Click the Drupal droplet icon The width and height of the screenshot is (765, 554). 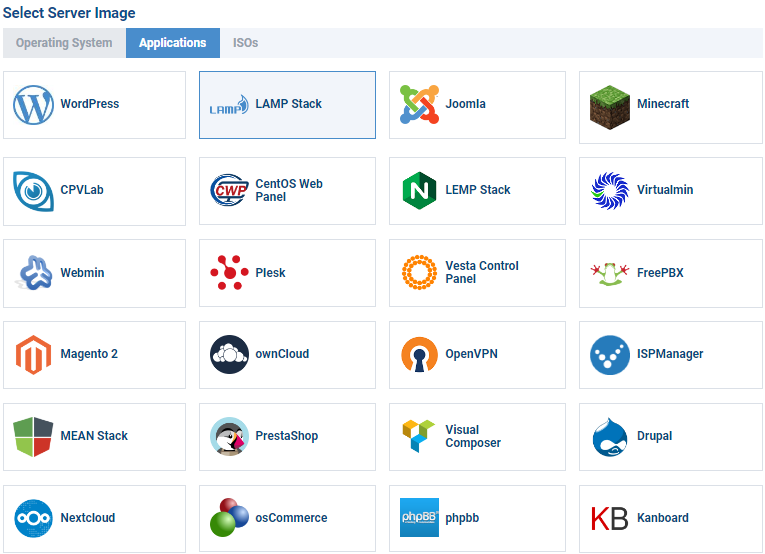(609, 437)
